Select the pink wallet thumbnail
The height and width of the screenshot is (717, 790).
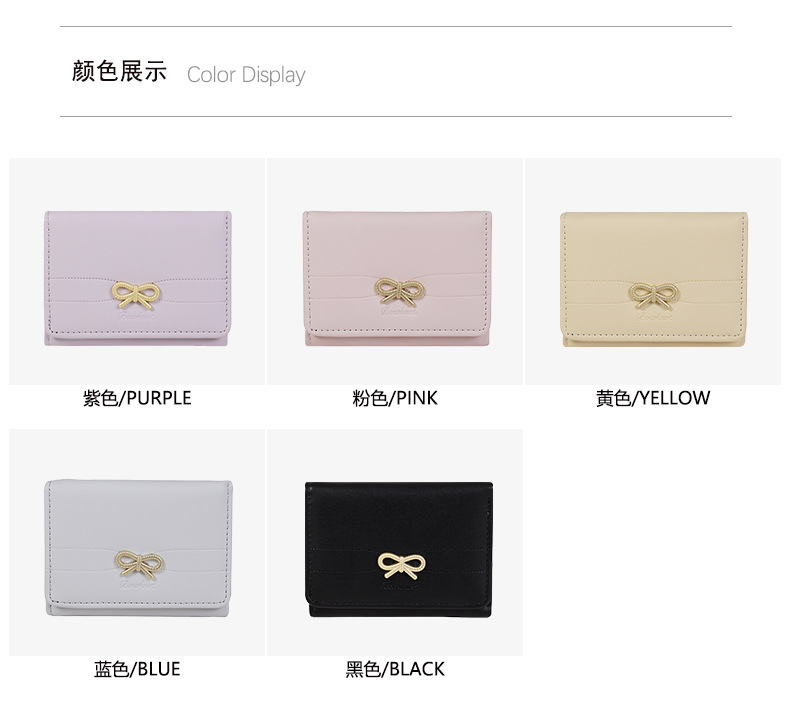[x=395, y=272]
